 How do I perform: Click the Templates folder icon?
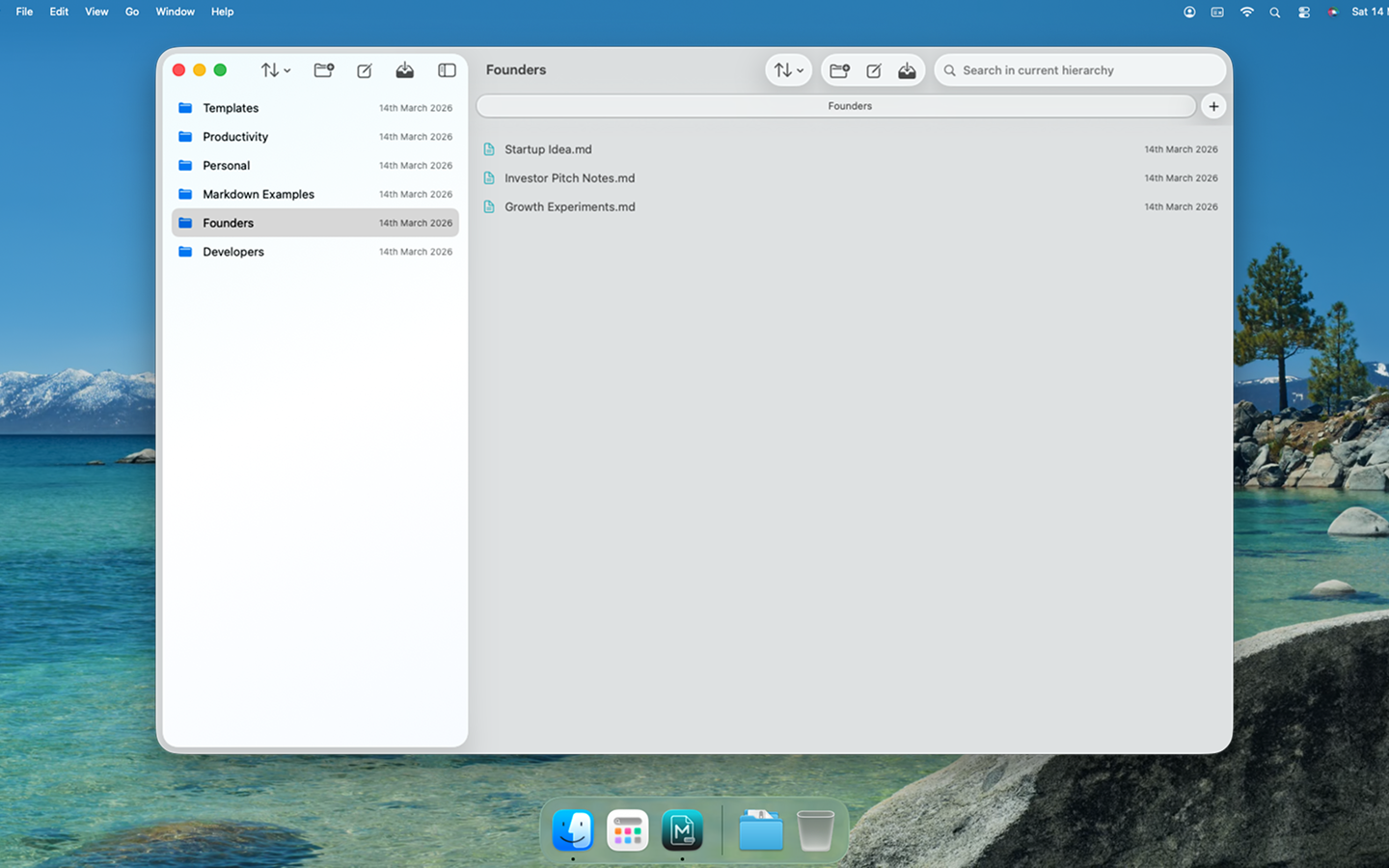point(185,108)
